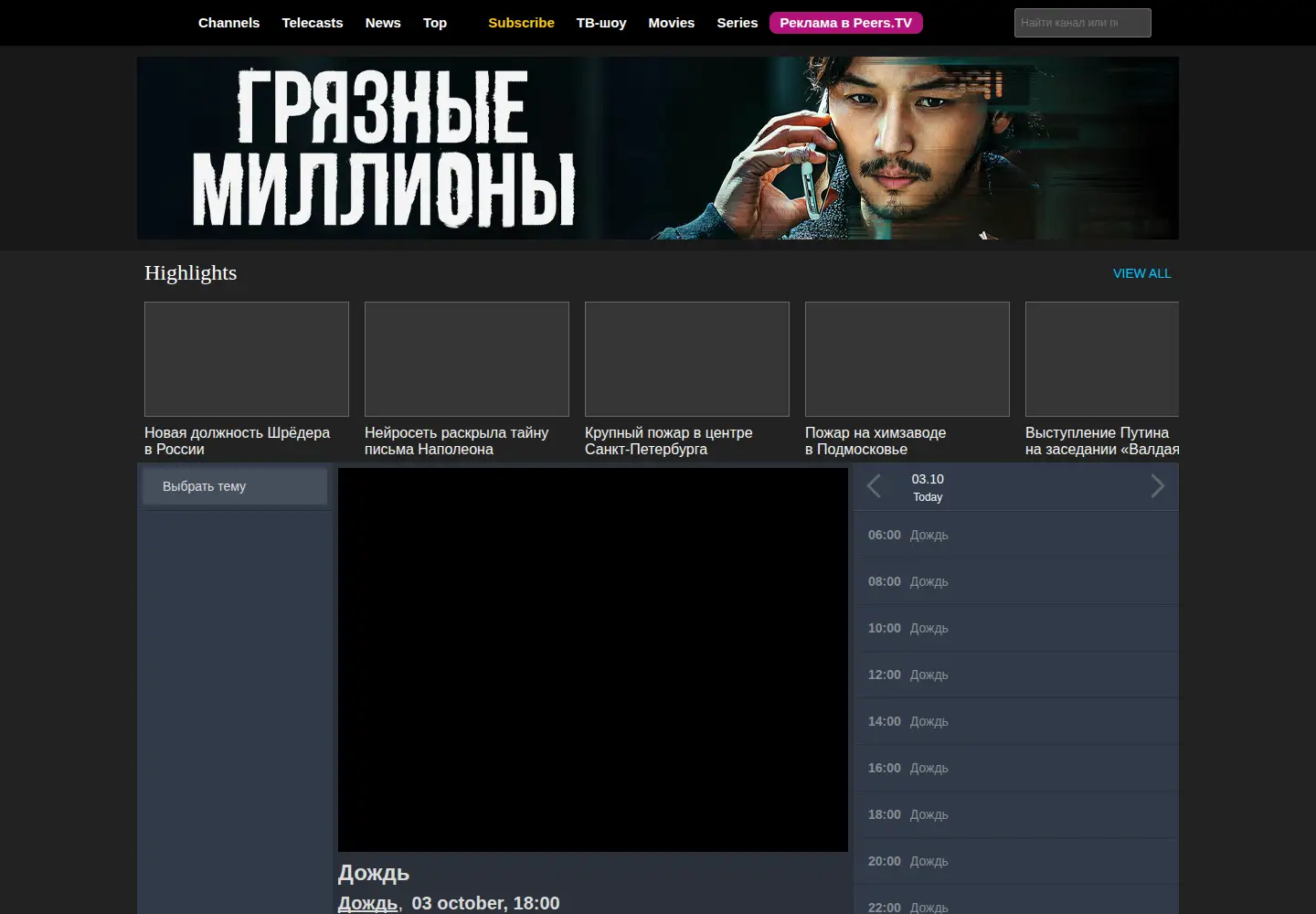Click VIEW ALL highlights link
1316x914 pixels.
[x=1141, y=273]
